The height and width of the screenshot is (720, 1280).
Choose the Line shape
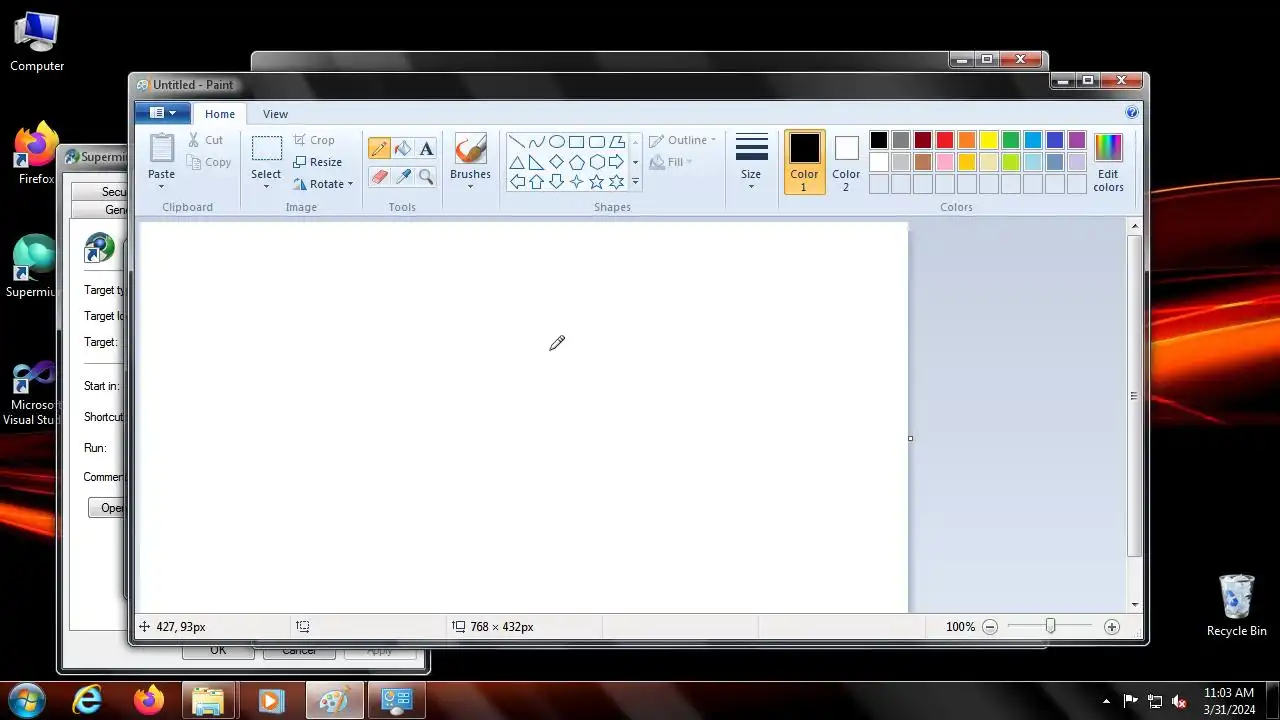[517, 142]
